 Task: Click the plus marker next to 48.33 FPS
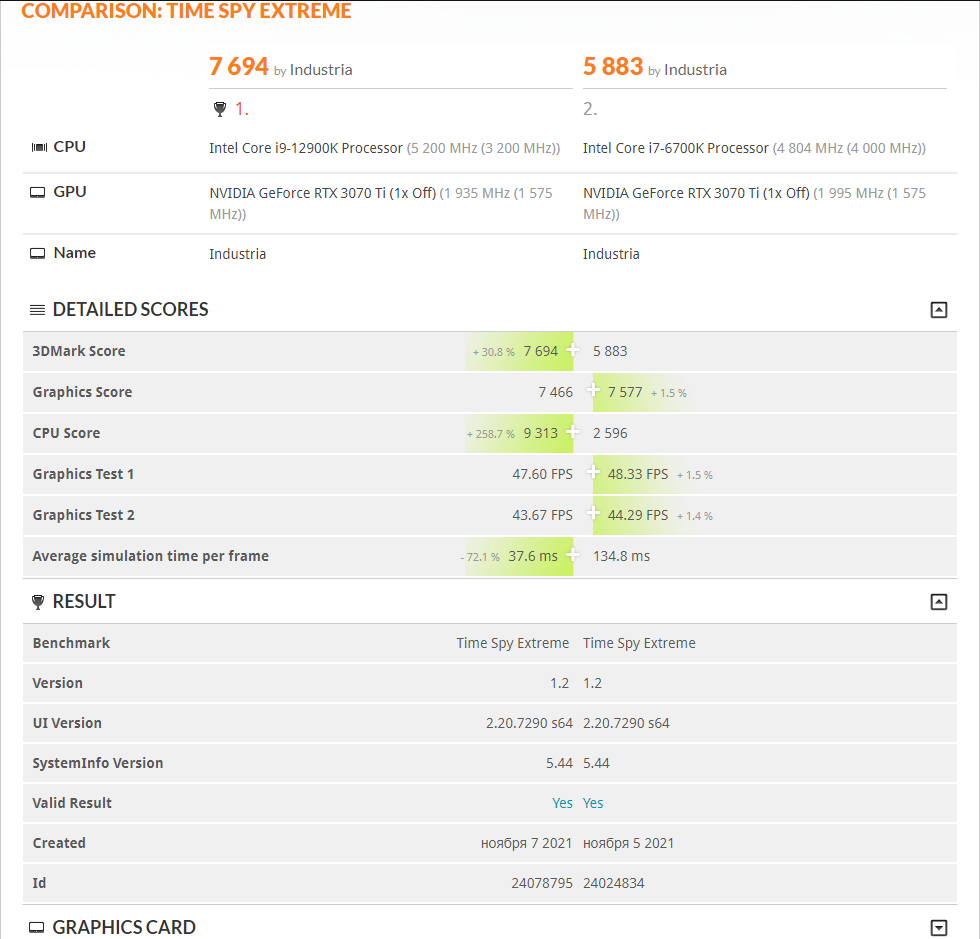tap(593, 472)
